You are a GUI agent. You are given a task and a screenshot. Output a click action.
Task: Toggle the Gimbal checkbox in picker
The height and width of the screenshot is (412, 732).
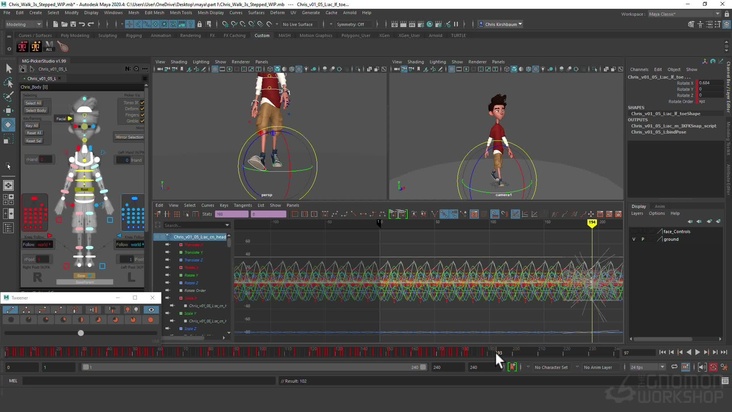pos(142,121)
